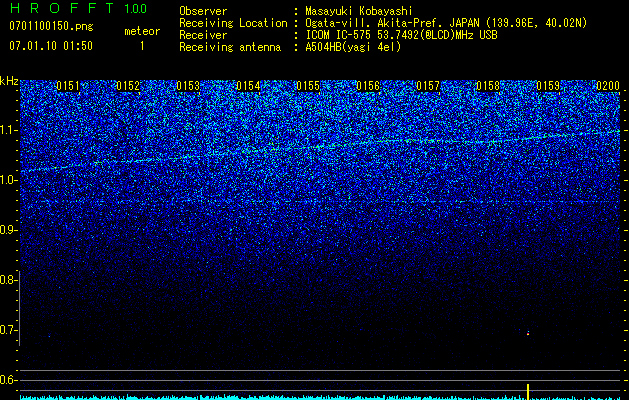Click the Receiver field label

pyautogui.click(x=203, y=35)
